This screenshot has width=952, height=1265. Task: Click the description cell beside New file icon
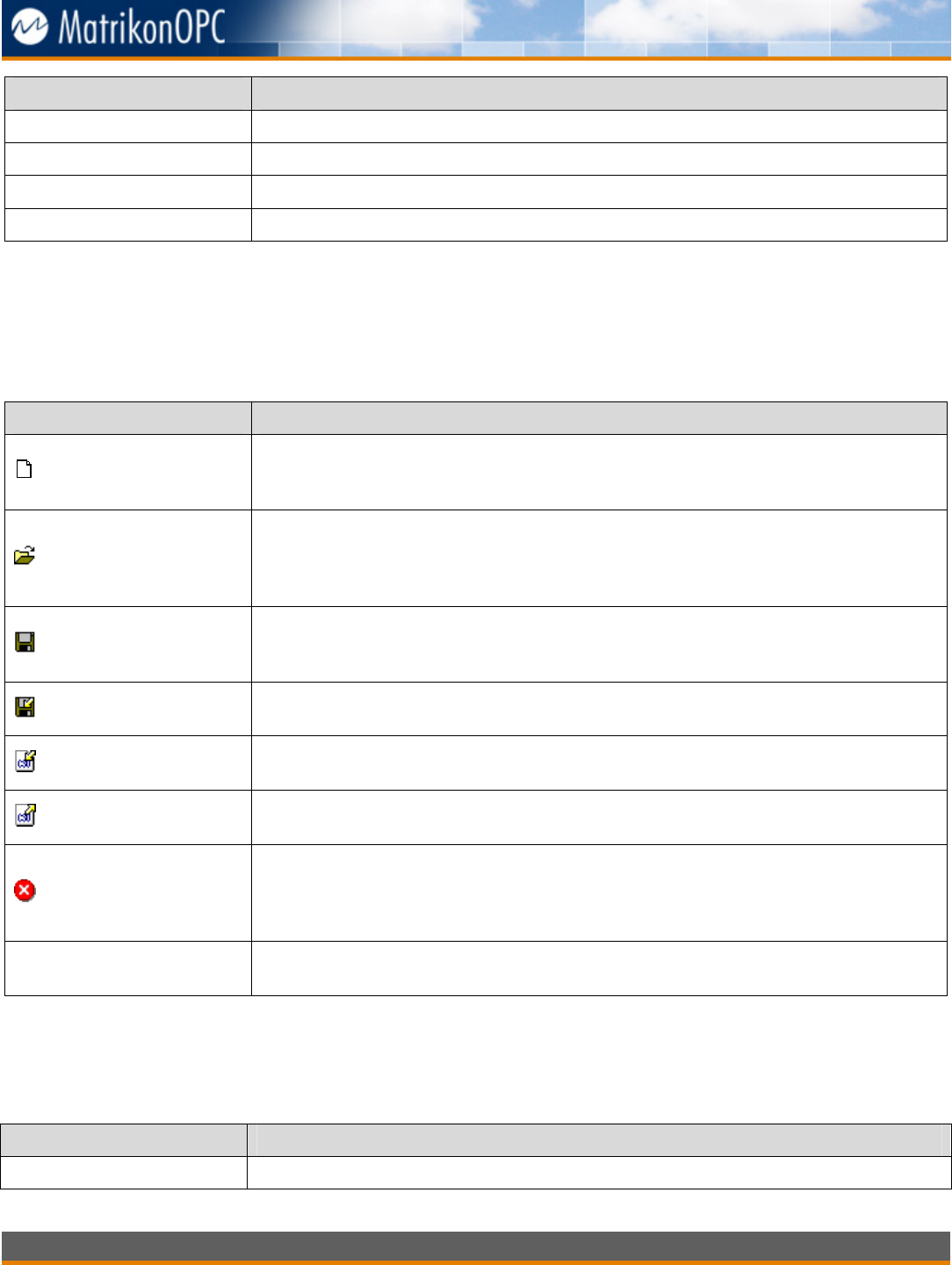pos(598,472)
